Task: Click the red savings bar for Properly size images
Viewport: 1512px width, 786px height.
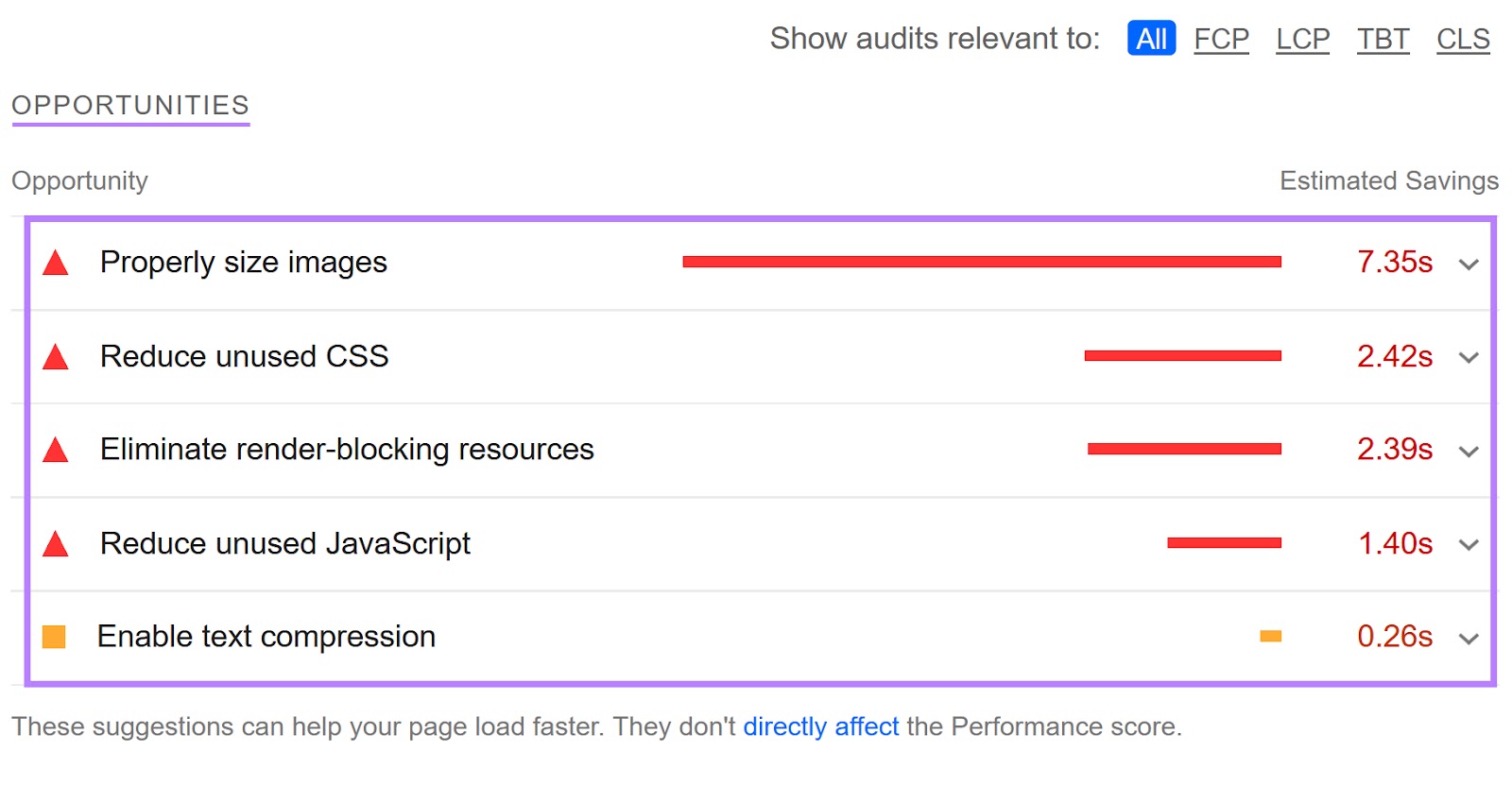Action: point(983,262)
